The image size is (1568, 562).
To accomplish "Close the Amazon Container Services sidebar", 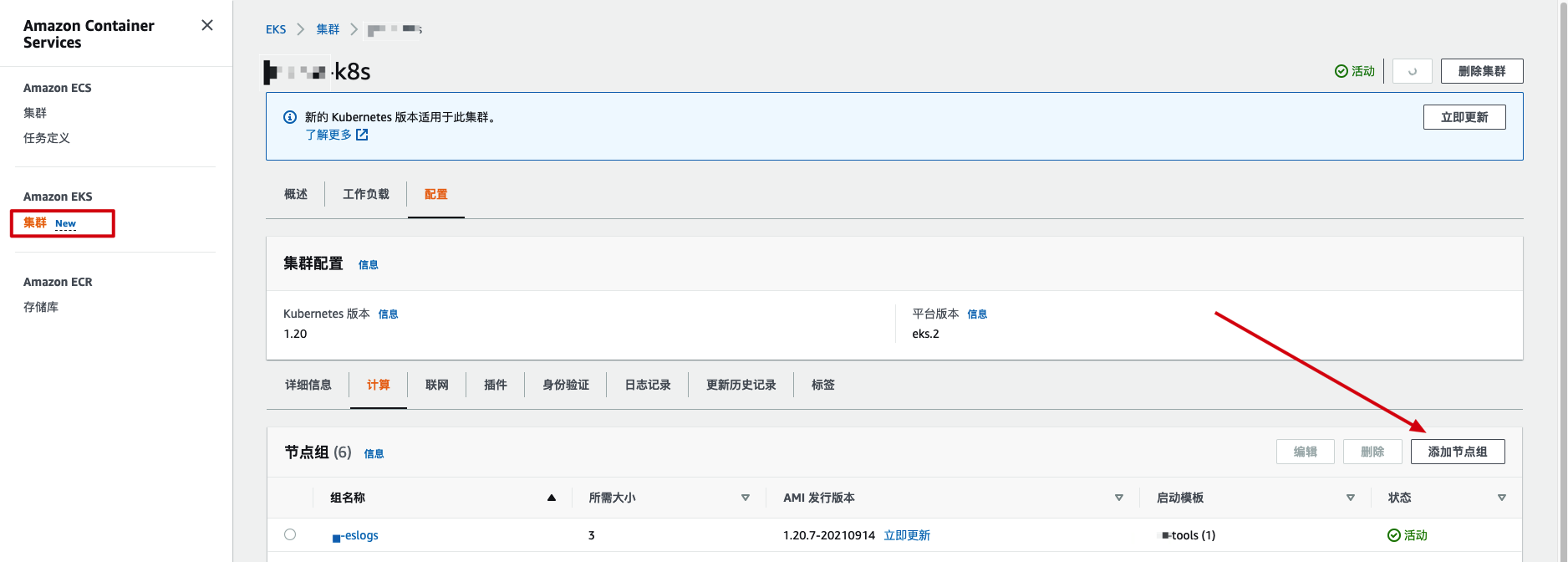I will pyautogui.click(x=207, y=25).
